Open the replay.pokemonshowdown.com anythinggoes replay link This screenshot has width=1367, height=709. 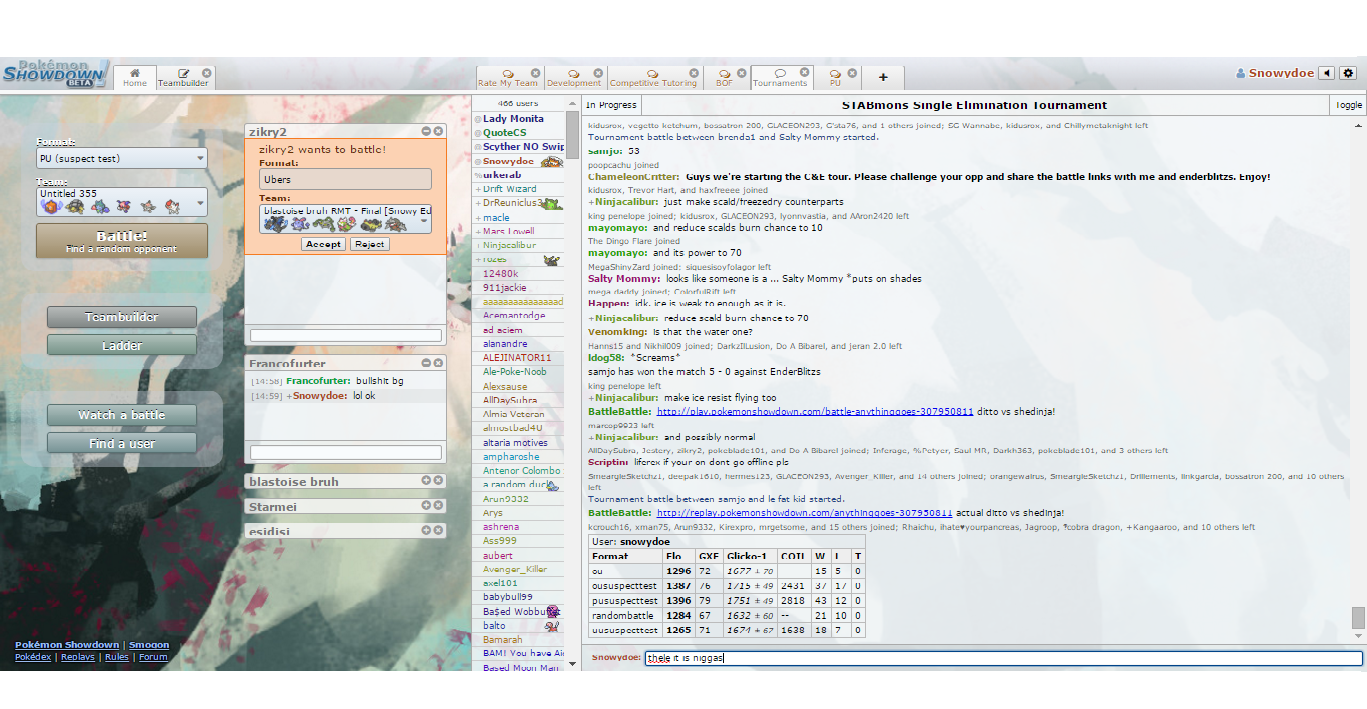tap(804, 513)
